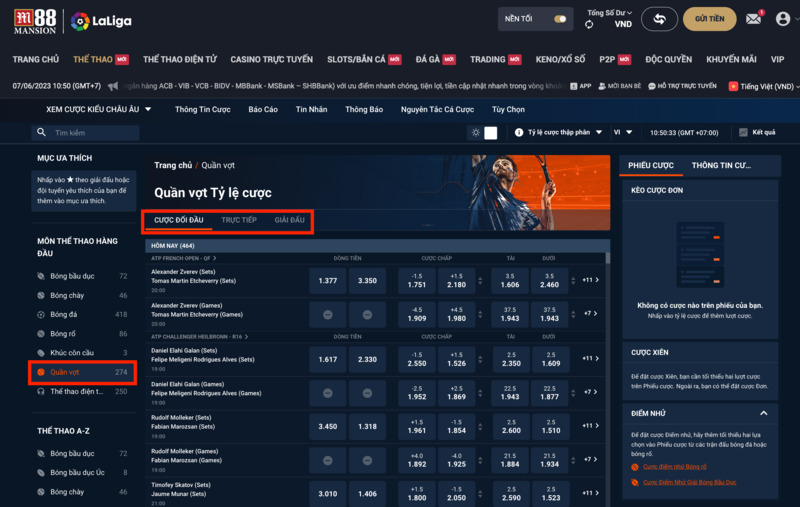800x507 pixels.
Task: Click the Gửi tiền deposit button
Action: point(709,19)
